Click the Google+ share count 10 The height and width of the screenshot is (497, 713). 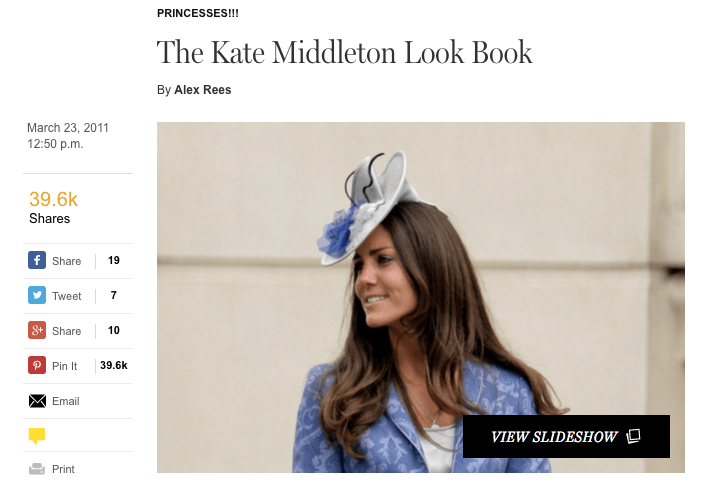coord(114,331)
